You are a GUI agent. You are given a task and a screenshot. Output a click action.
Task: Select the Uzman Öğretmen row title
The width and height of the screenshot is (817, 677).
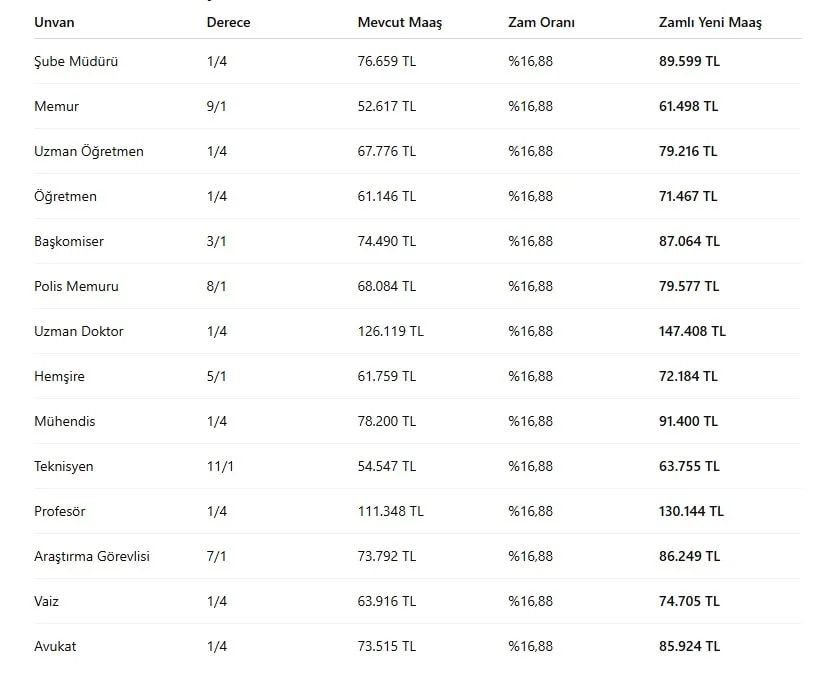click(88, 151)
